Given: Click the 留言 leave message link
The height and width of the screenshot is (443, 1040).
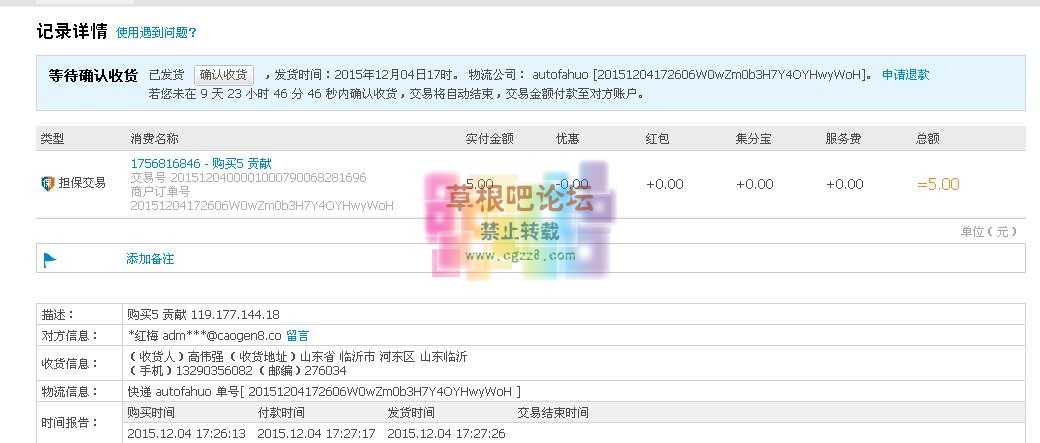Looking at the screenshot, I should (297, 336).
